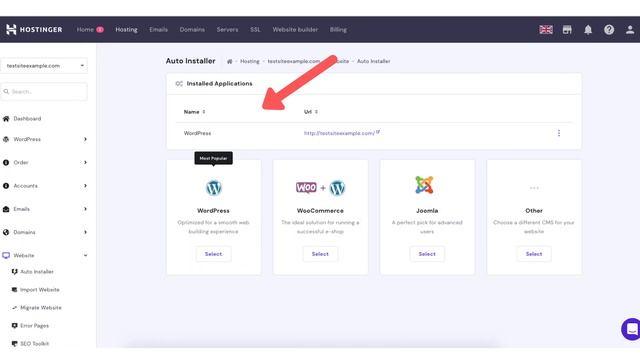The width and height of the screenshot is (640, 360).
Task: Expand the Accounts sidebar section chevron
Action: click(85, 186)
